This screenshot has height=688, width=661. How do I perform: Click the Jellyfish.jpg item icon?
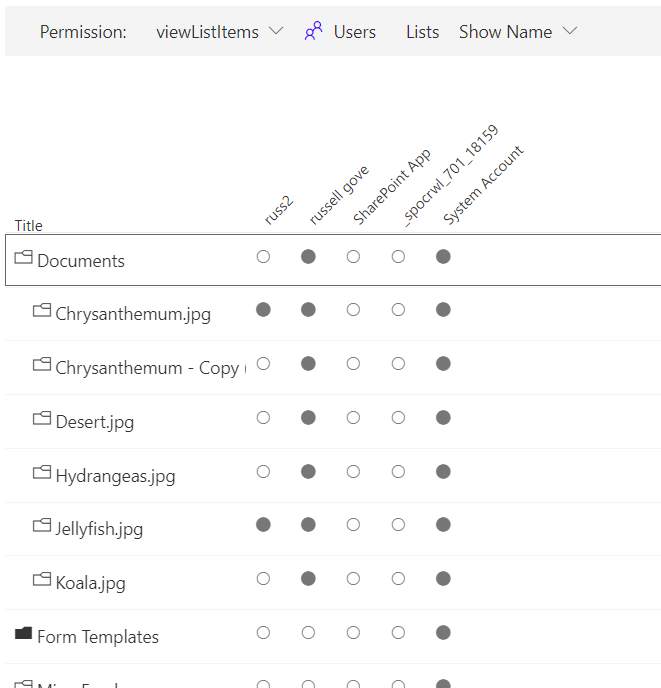click(41, 526)
